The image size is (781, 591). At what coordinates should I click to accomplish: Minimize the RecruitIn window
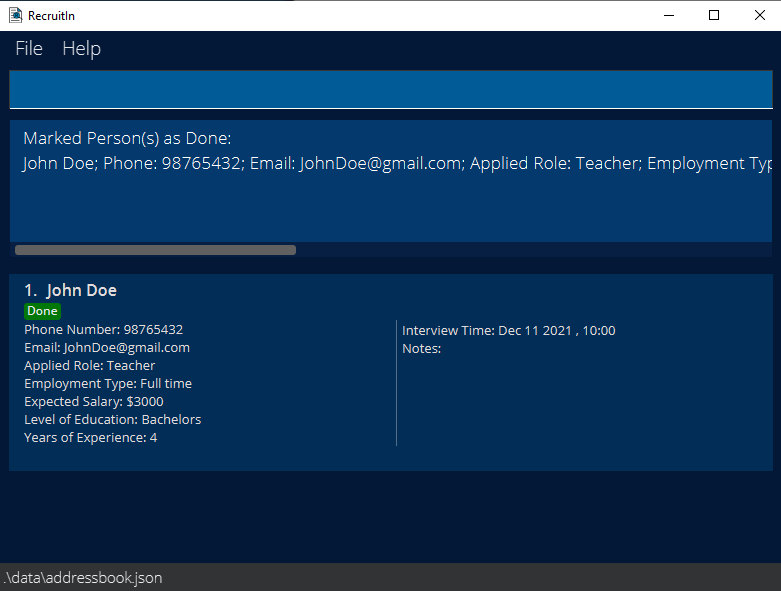click(x=669, y=15)
